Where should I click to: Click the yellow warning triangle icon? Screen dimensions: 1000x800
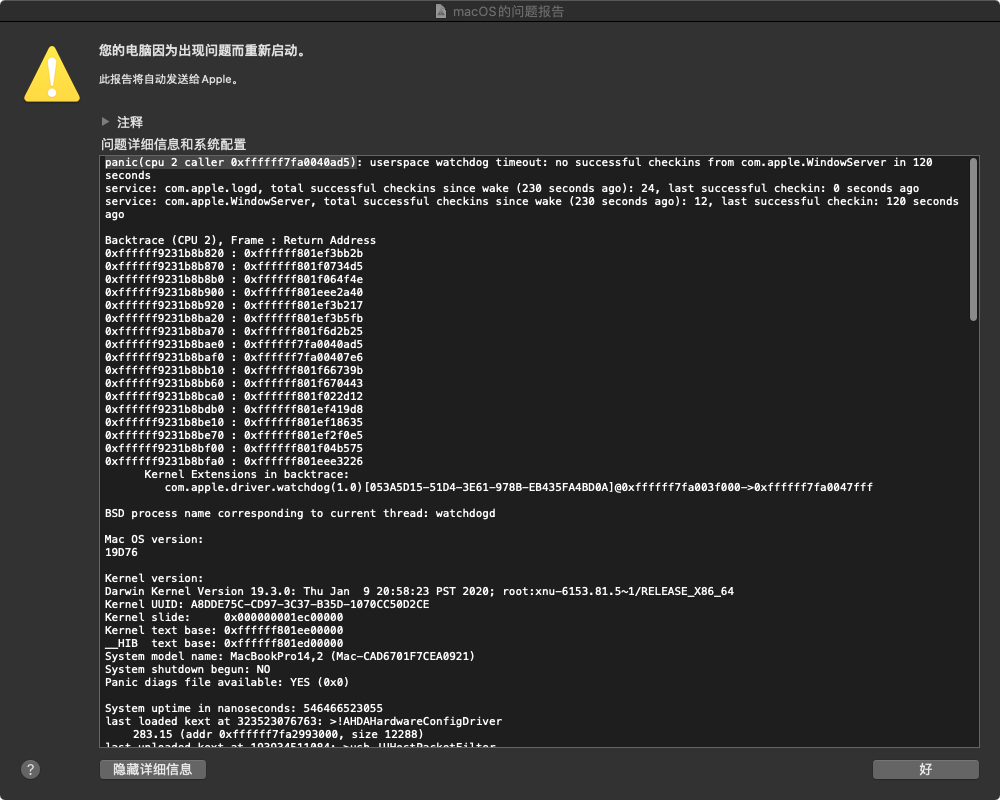click(52, 74)
